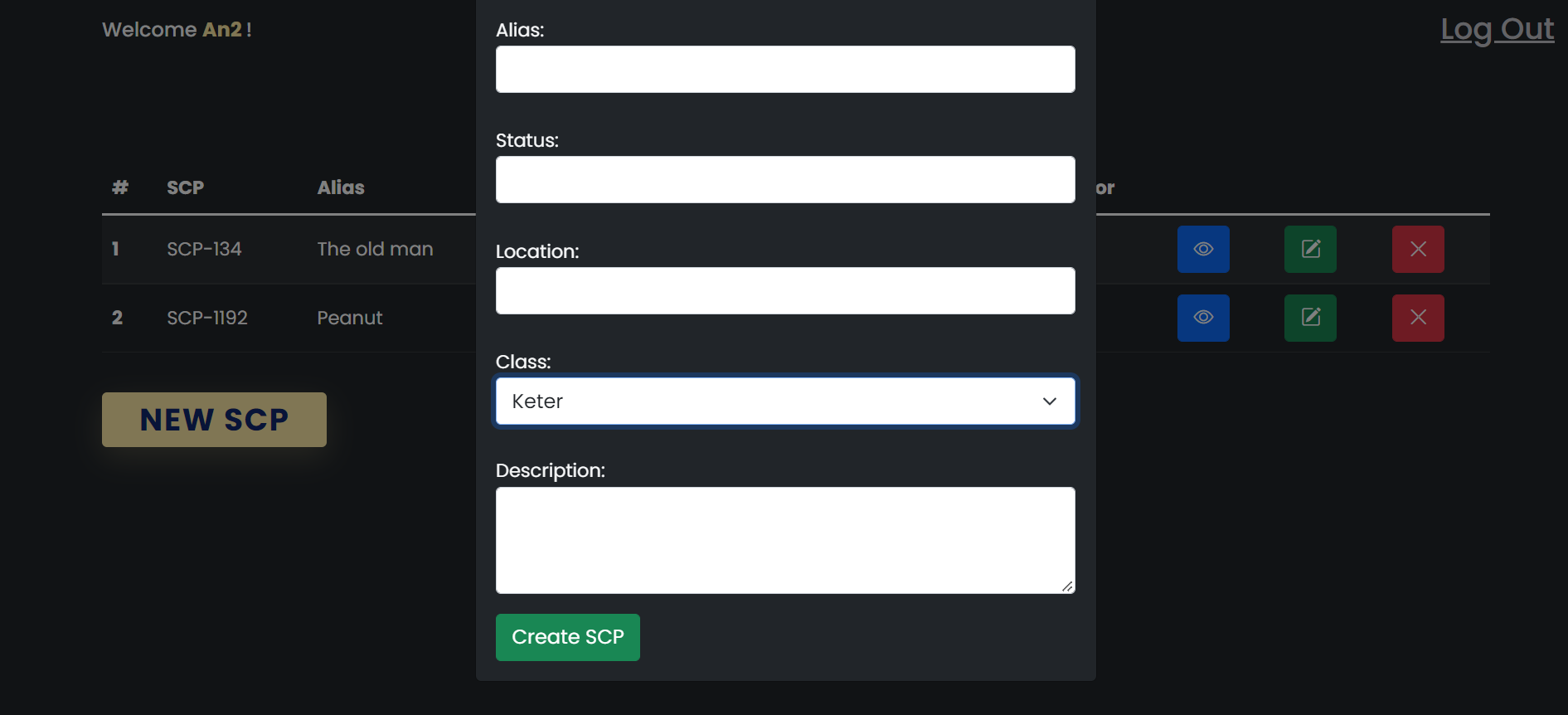Log Out of the account
1568x715 pixels.
pyautogui.click(x=1497, y=30)
